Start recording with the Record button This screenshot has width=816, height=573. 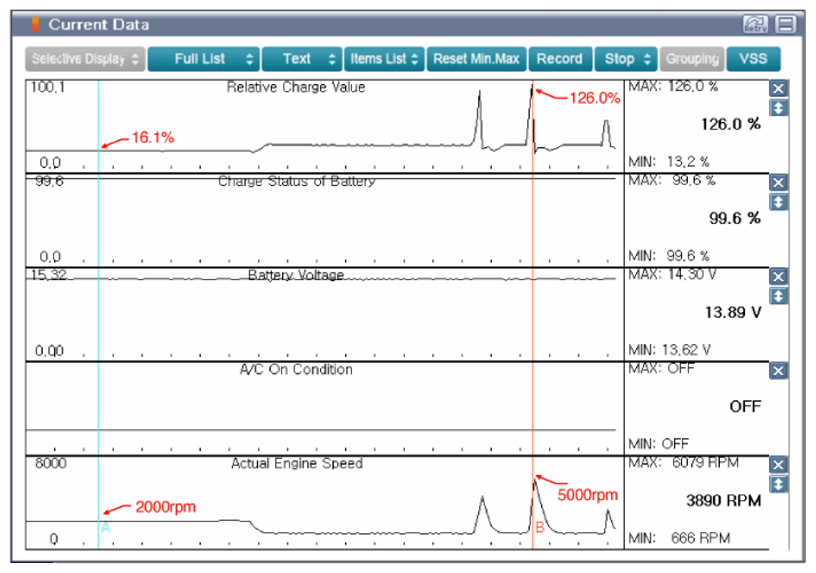point(559,59)
